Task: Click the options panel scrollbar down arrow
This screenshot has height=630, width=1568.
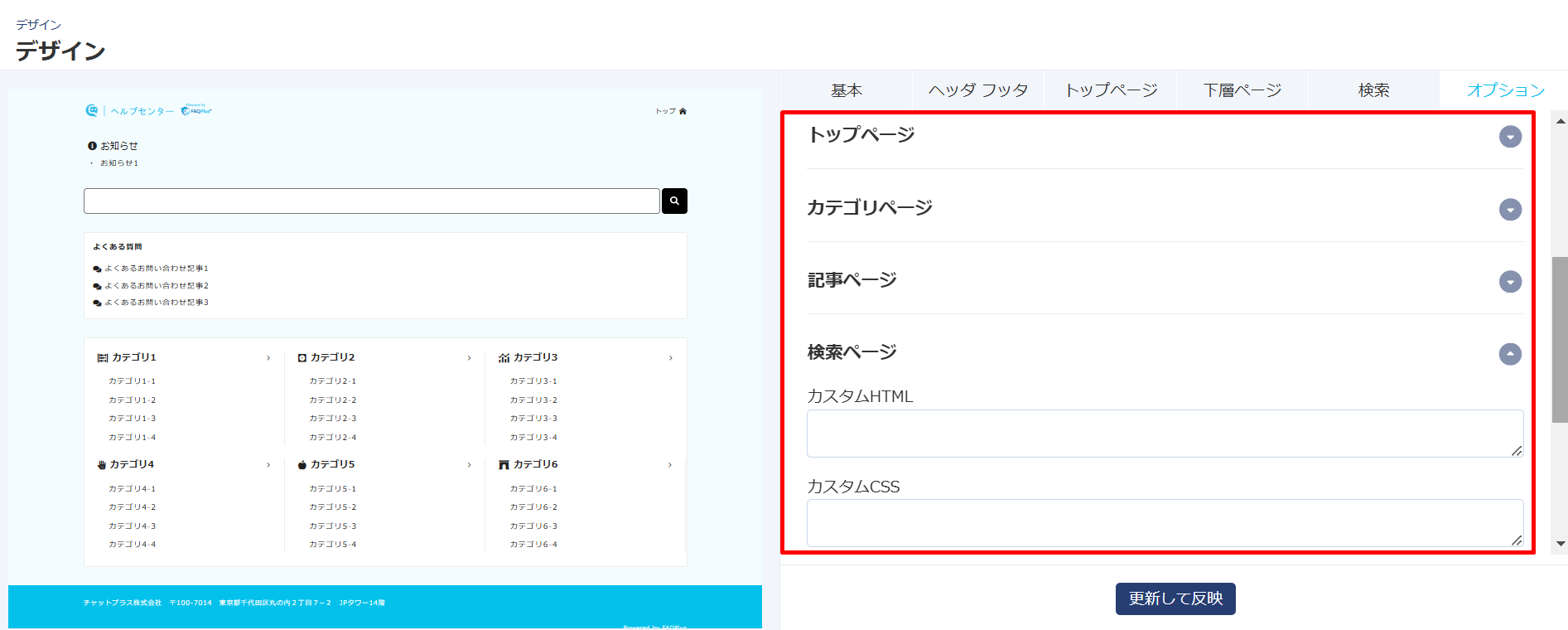Action: tap(1561, 544)
